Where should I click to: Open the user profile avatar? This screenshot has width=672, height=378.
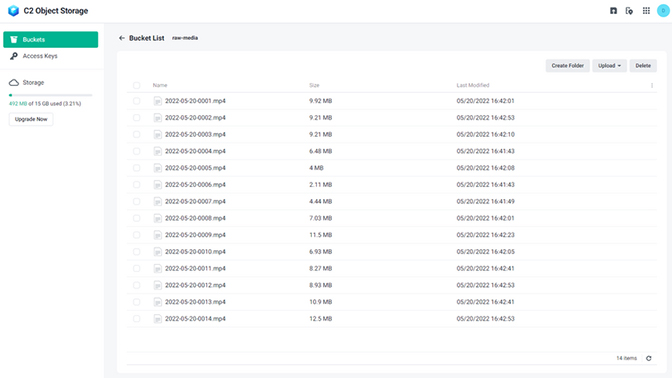(x=663, y=11)
